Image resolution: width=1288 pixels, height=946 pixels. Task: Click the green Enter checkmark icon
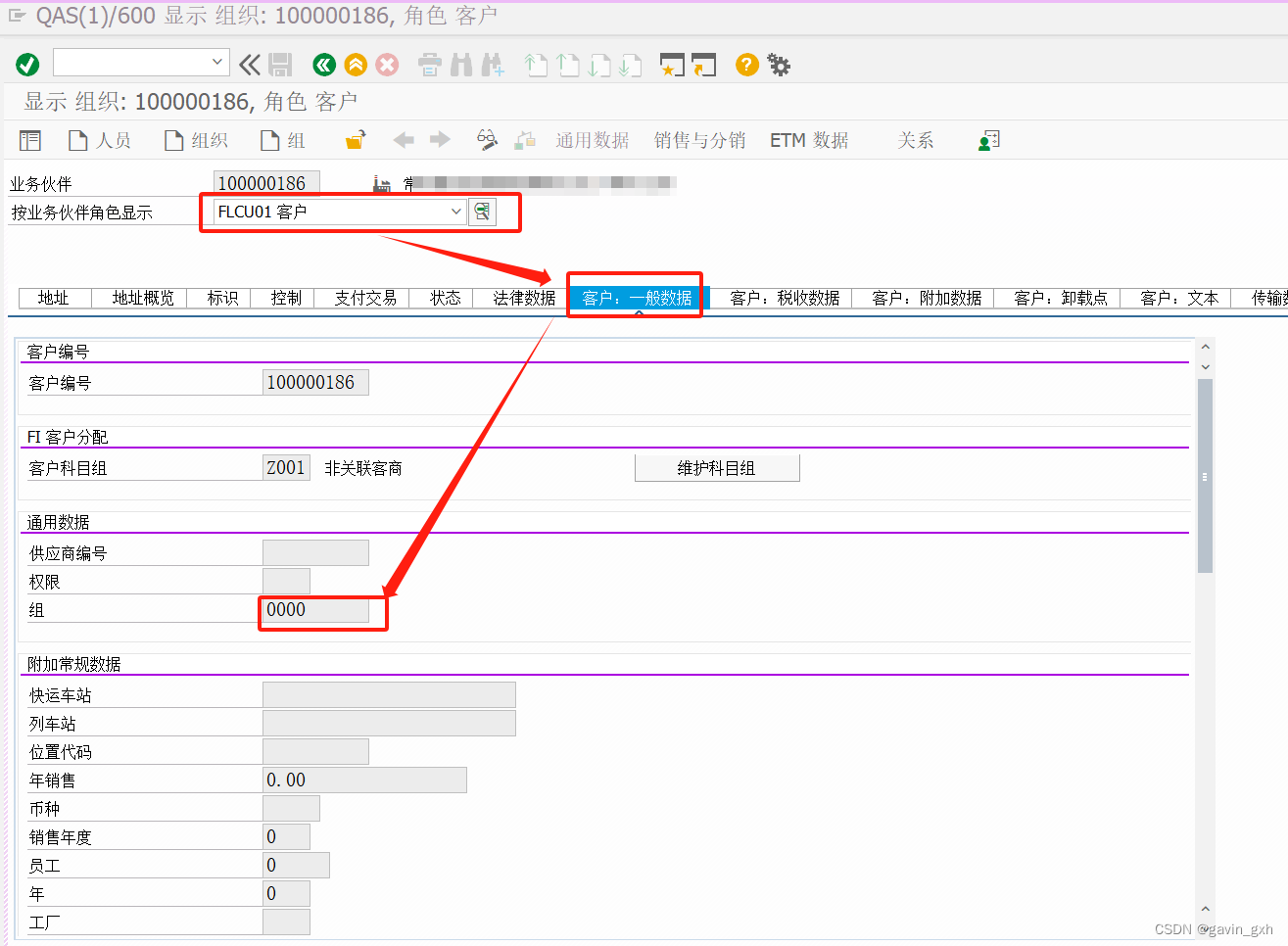(27, 65)
